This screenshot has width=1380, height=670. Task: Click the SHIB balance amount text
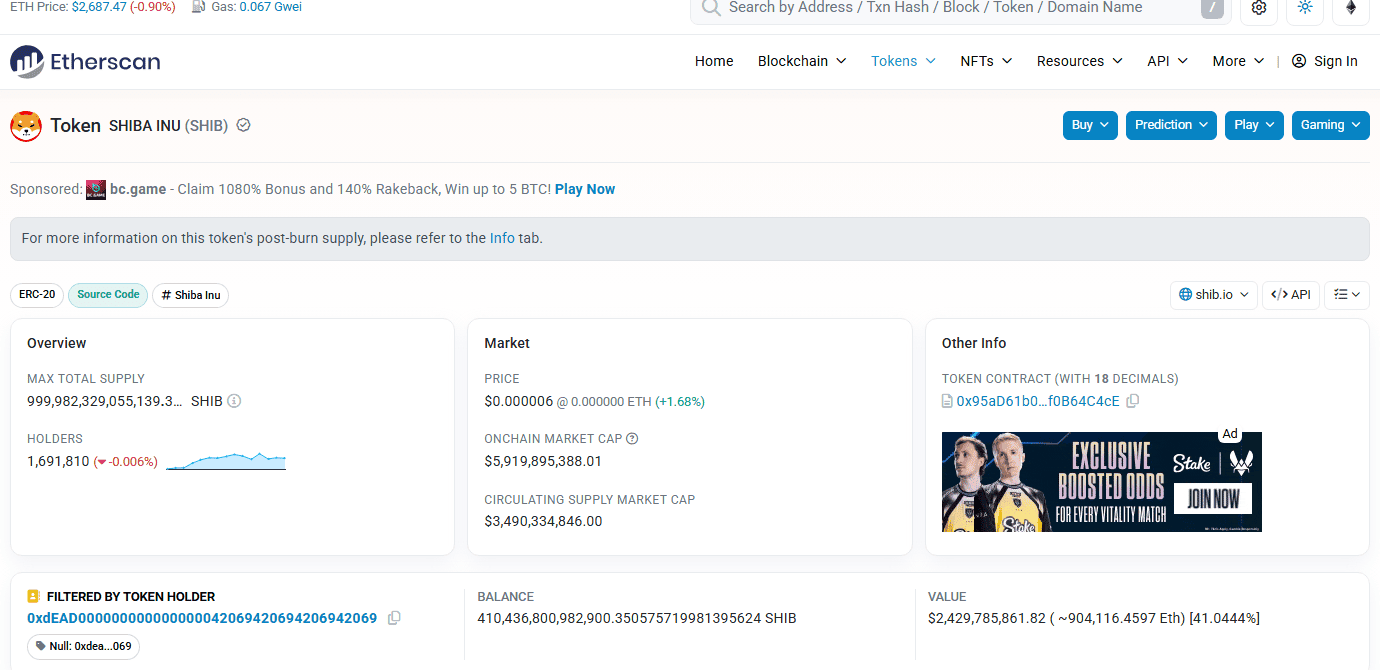[x=637, y=618]
